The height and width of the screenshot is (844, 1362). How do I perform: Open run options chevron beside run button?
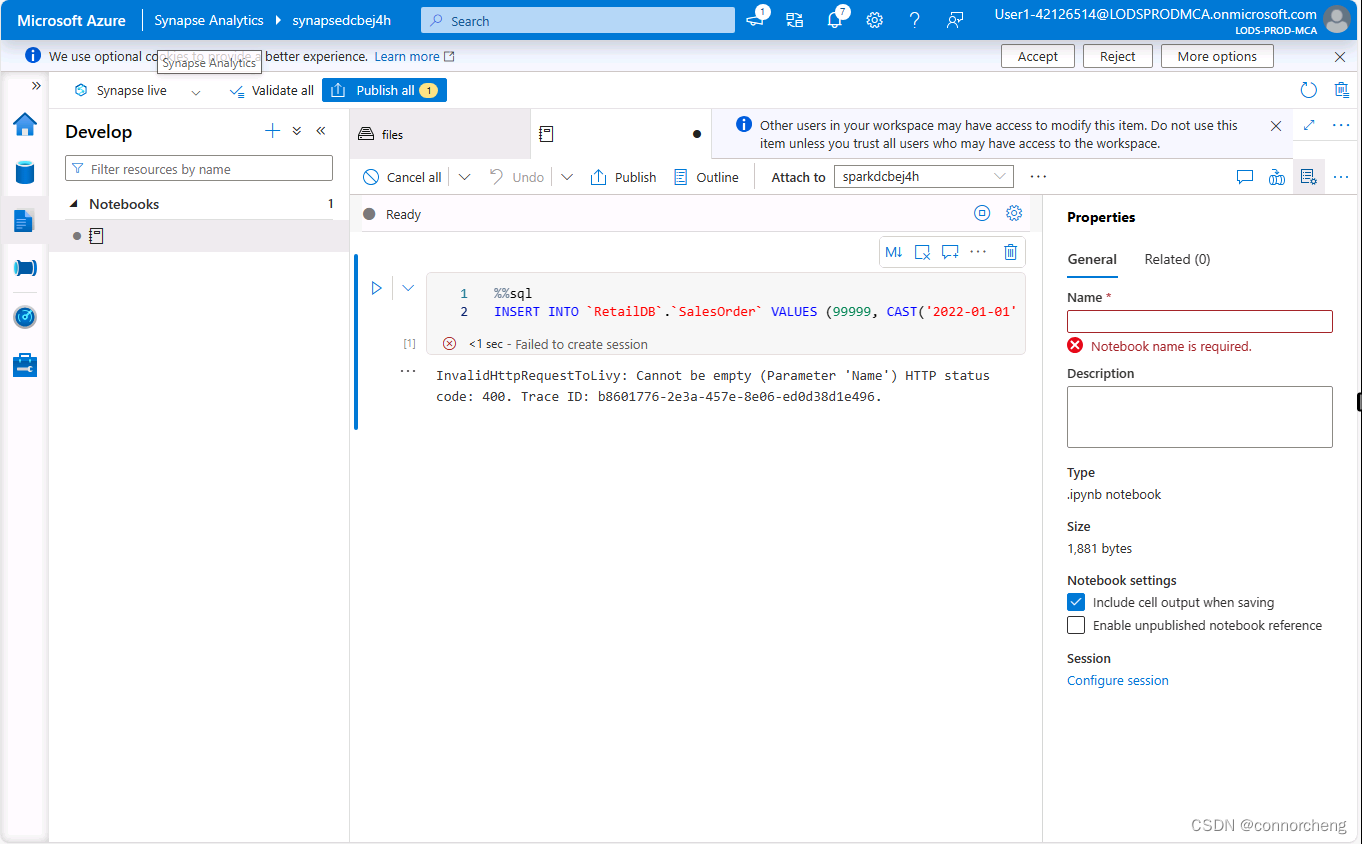click(x=408, y=288)
